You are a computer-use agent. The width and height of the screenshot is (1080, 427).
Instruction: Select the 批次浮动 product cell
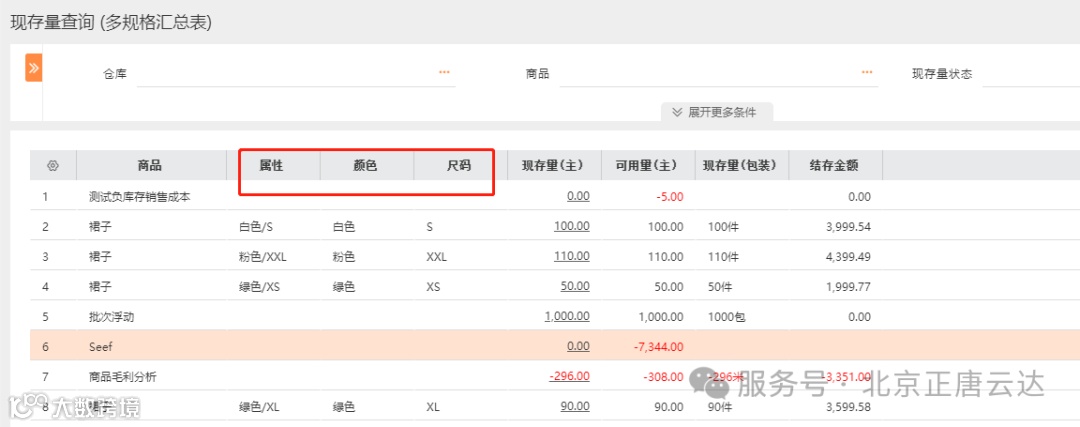pyautogui.click(x=112, y=317)
